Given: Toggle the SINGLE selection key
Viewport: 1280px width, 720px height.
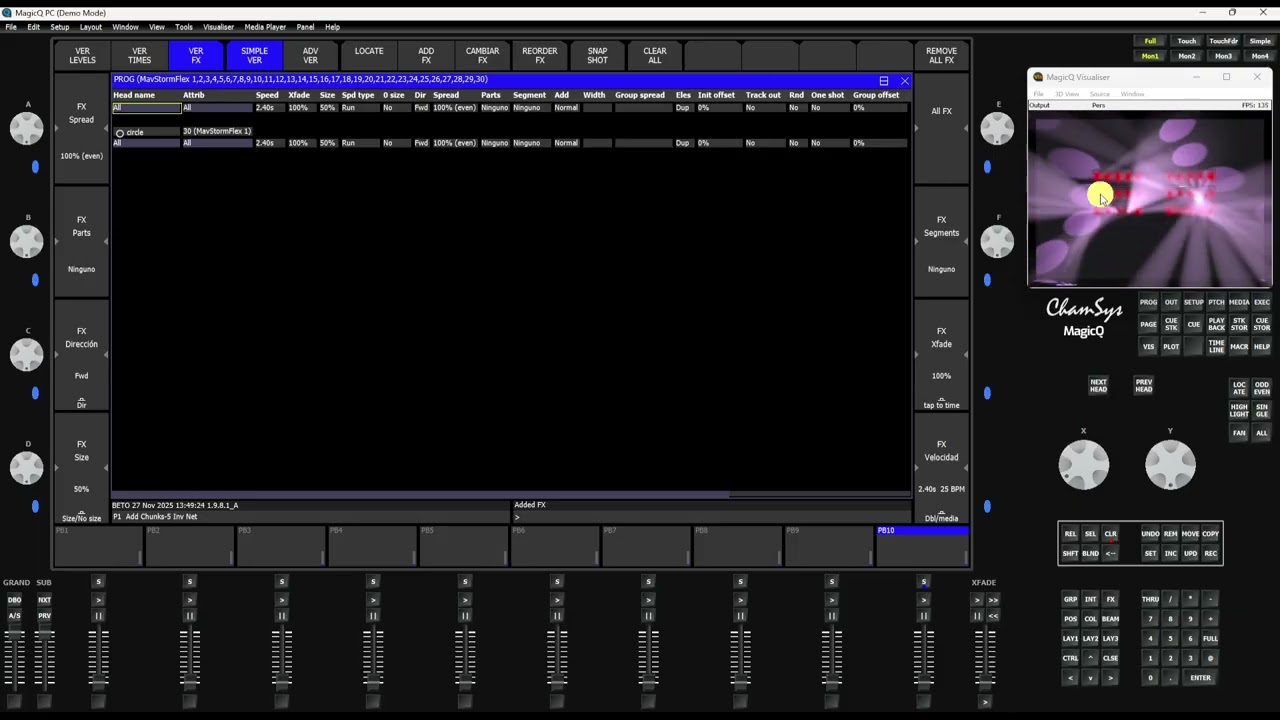Looking at the screenshot, I should (1262, 410).
